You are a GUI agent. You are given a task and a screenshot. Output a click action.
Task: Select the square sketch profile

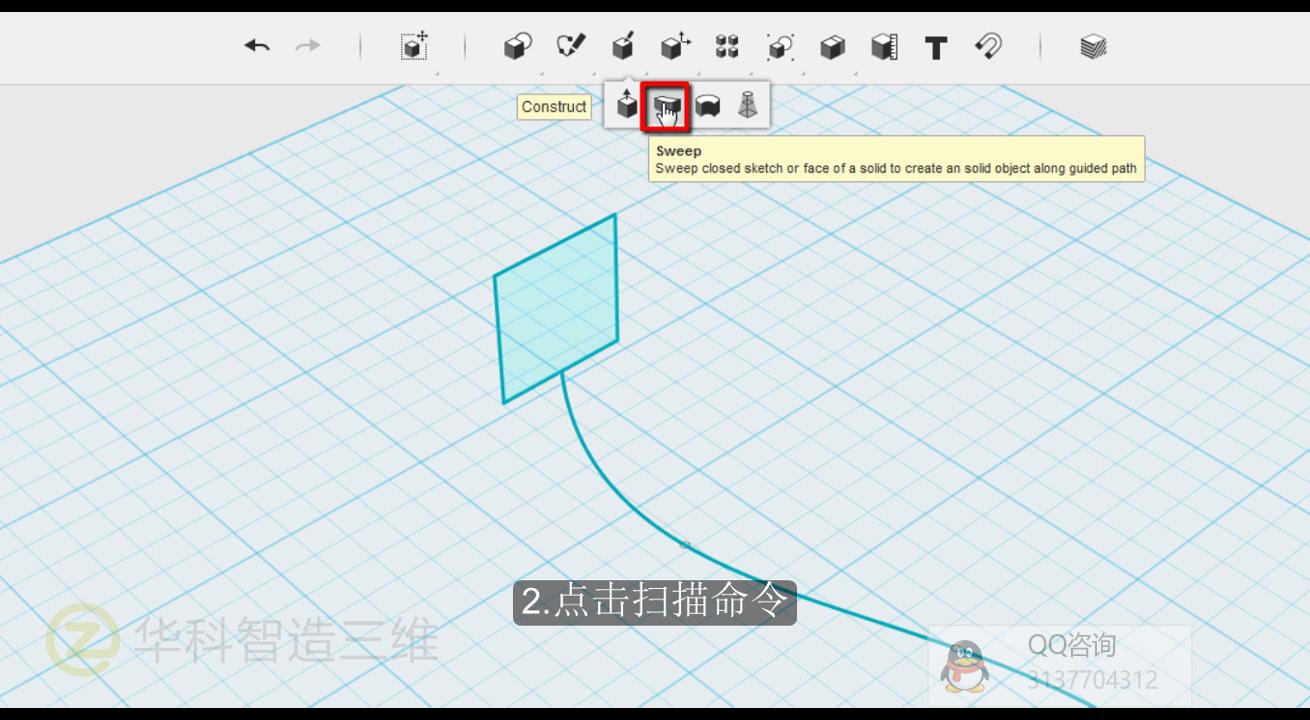(x=556, y=309)
